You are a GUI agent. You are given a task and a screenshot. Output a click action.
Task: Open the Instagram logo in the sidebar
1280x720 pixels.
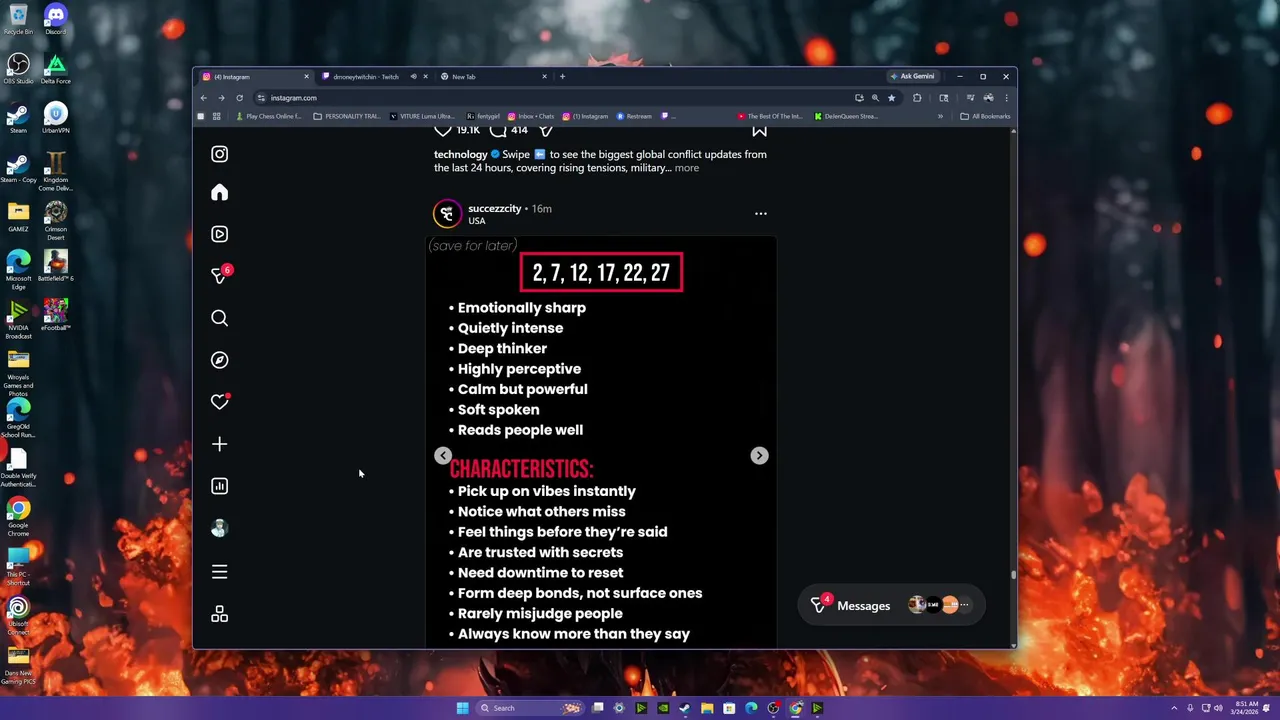pos(219,154)
